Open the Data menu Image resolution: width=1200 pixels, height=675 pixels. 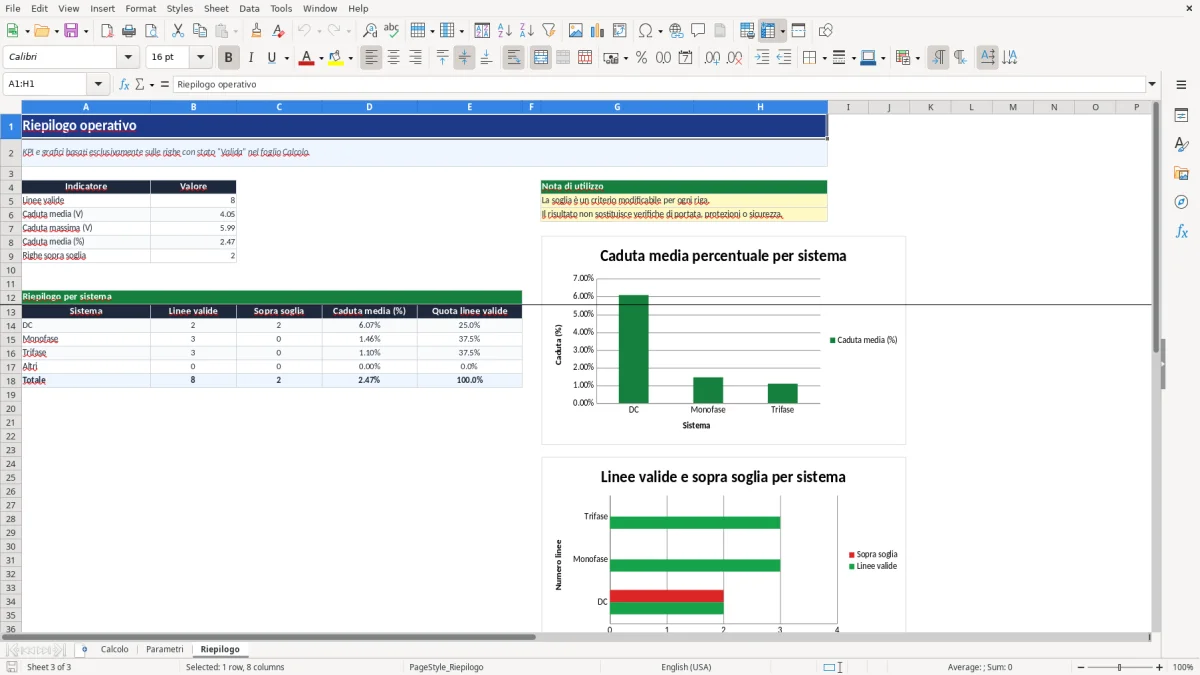[249, 8]
